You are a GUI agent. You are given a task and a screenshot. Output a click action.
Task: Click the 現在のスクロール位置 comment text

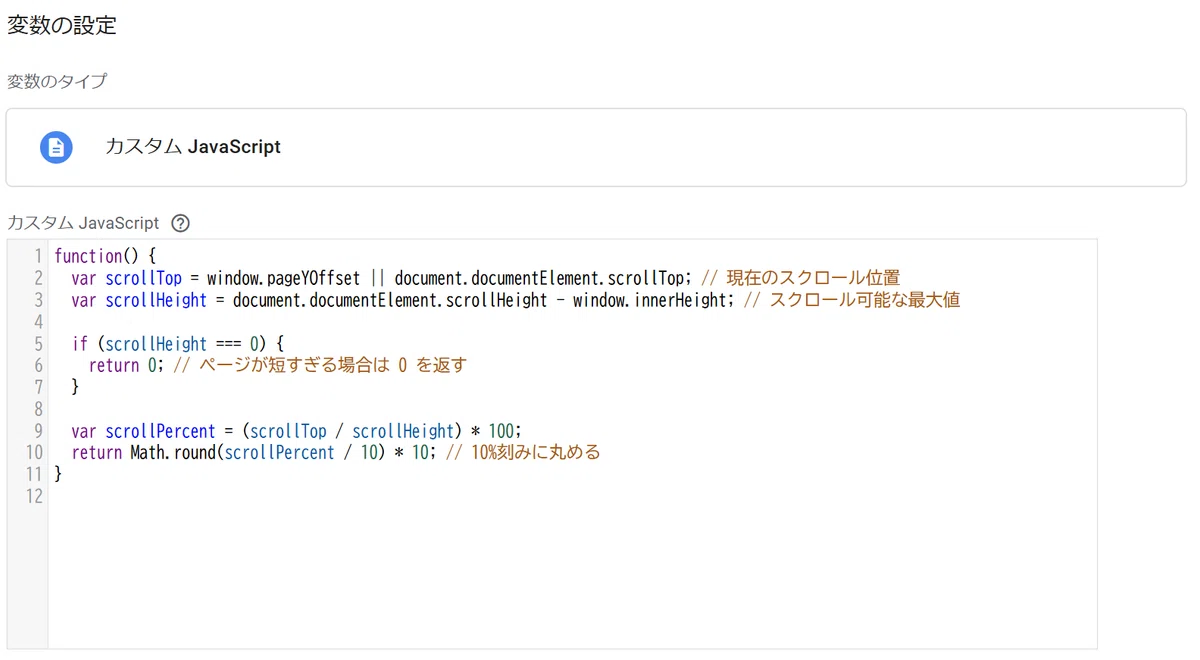pyautogui.click(x=814, y=278)
